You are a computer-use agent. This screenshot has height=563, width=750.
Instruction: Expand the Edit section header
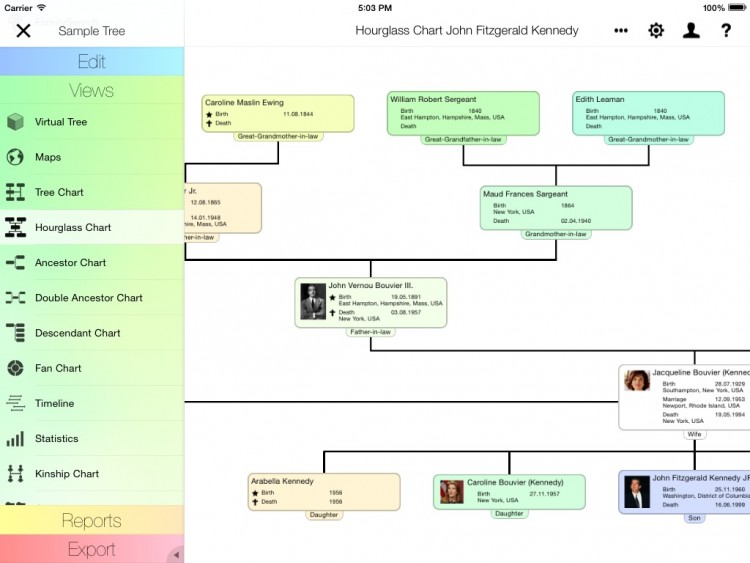pos(92,61)
